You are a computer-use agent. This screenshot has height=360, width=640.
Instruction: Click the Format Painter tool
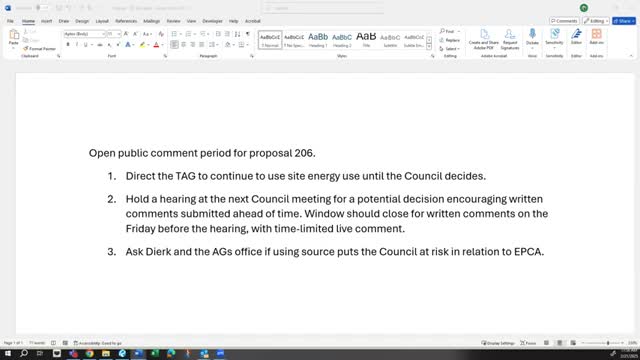(39, 49)
